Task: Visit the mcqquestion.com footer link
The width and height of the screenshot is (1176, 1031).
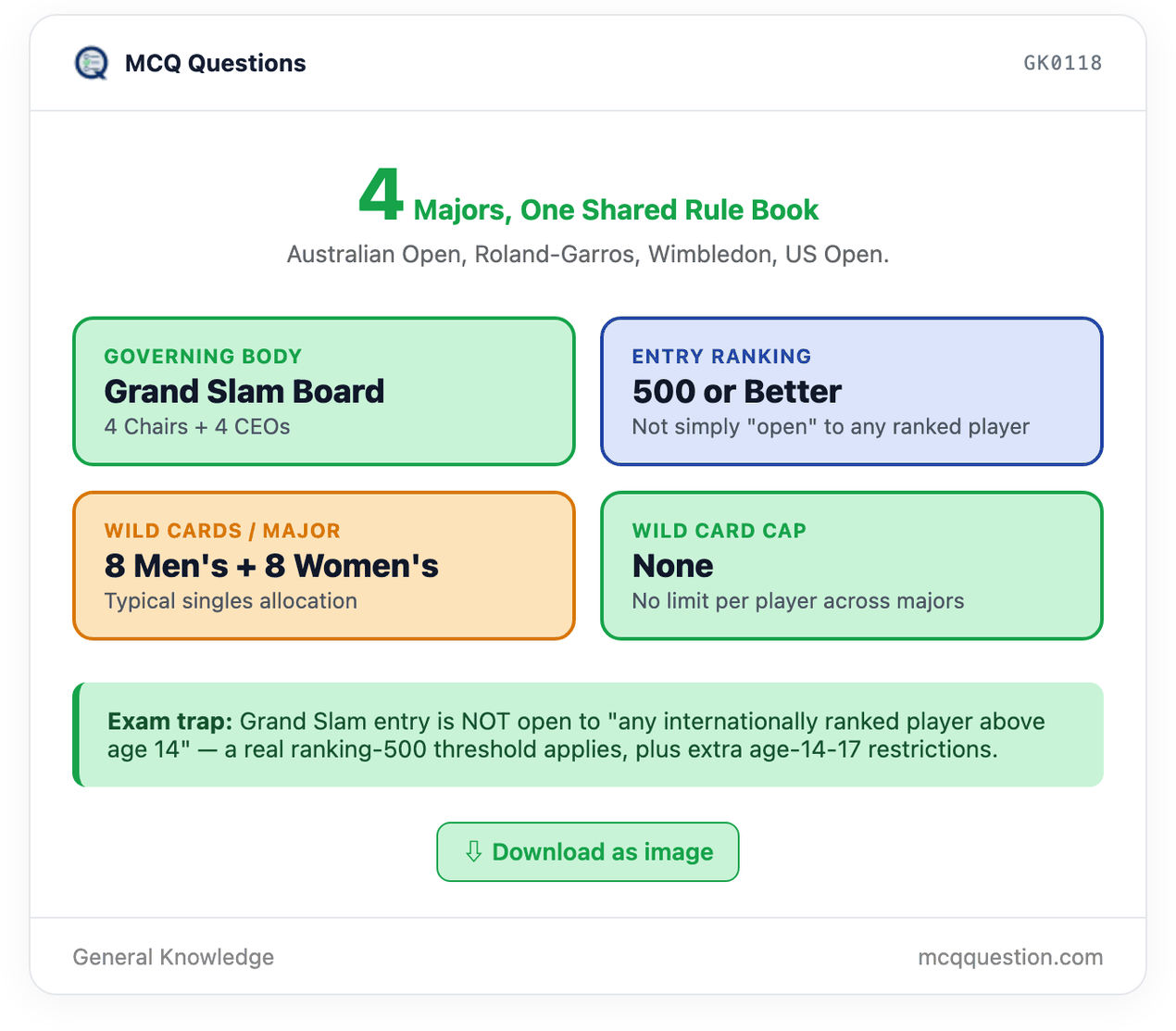Action: click(1010, 957)
